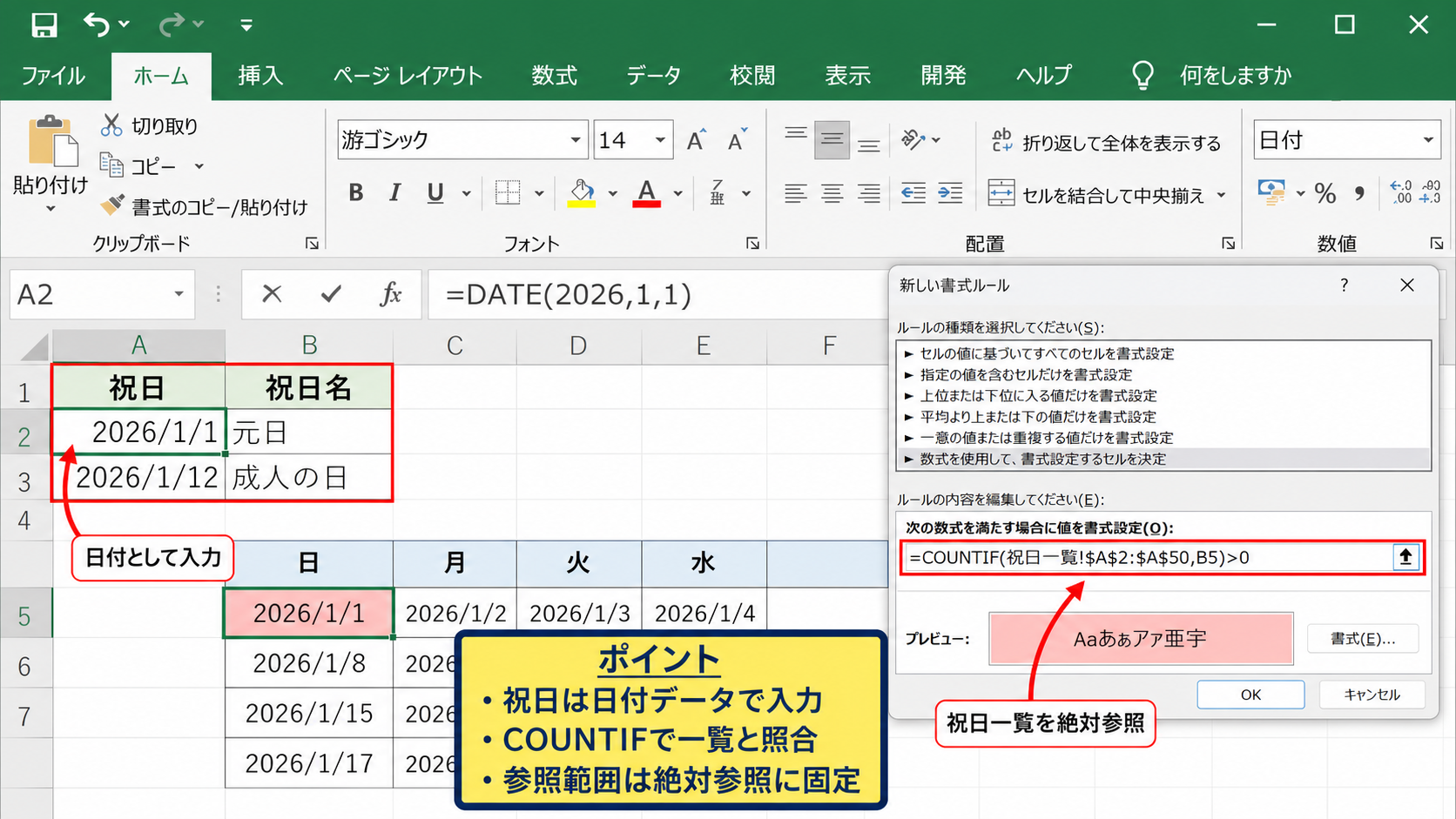Open the ファイル tab

(x=53, y=76)
